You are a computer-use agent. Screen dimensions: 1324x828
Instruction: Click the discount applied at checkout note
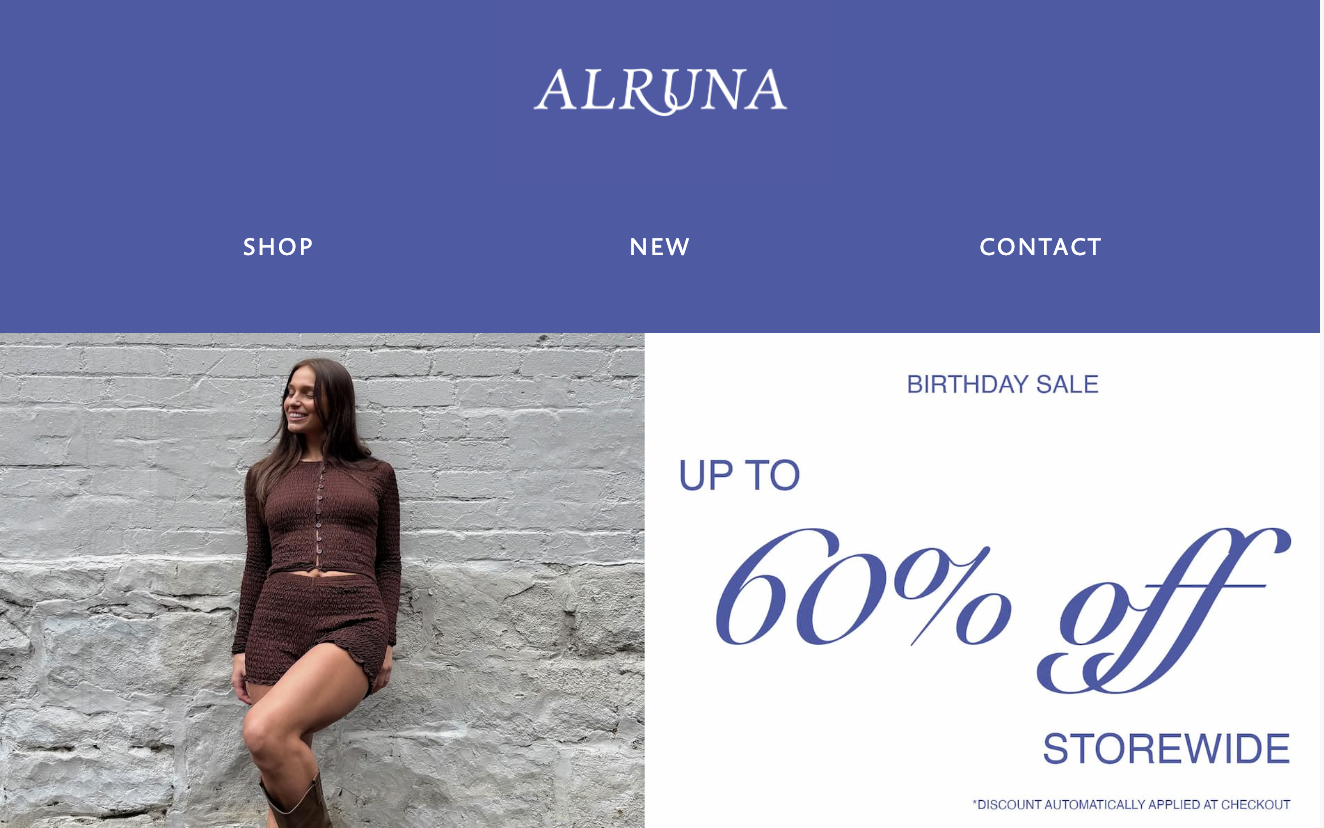point(1131,805)
